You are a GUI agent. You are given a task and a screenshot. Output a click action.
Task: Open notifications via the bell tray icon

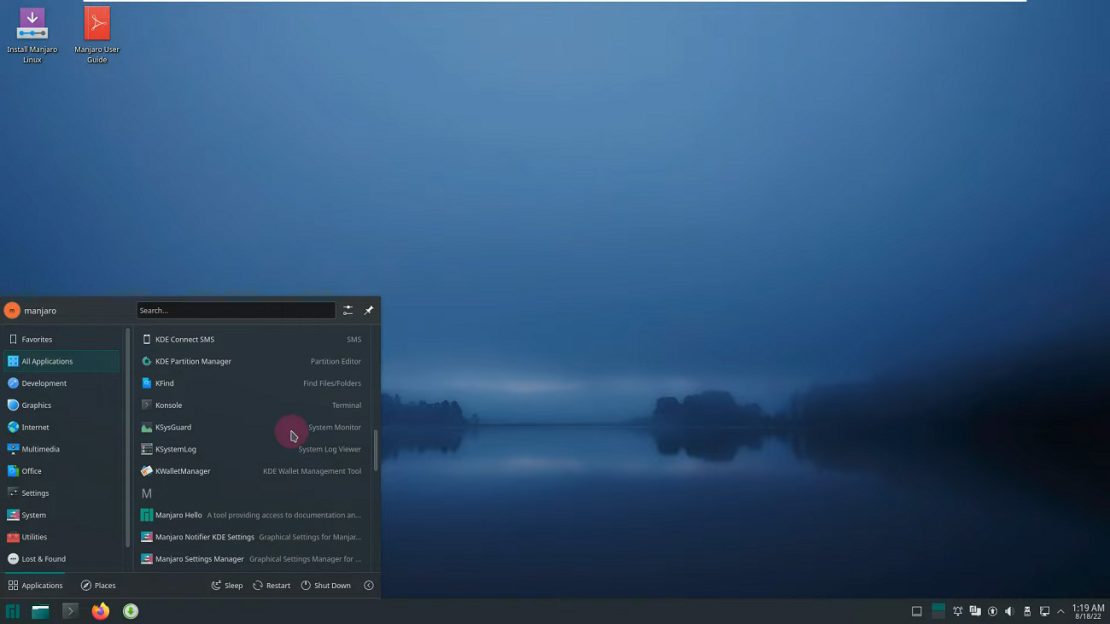(x=958, y=610)
